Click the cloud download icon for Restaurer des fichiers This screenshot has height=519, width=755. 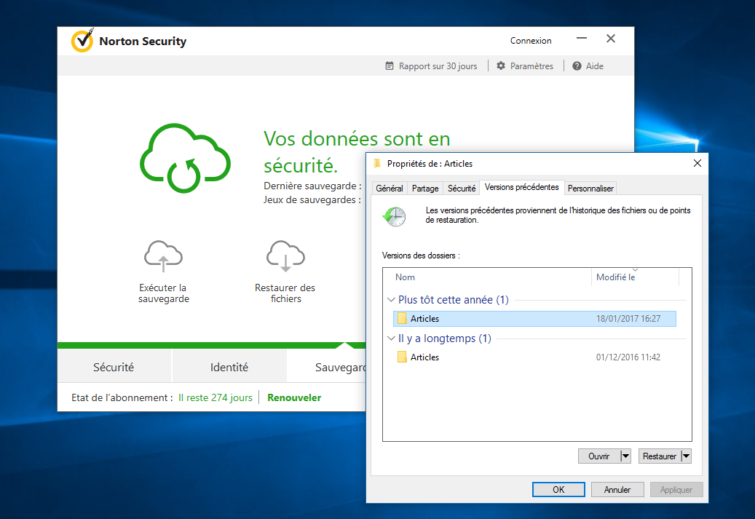click(286, 255)
